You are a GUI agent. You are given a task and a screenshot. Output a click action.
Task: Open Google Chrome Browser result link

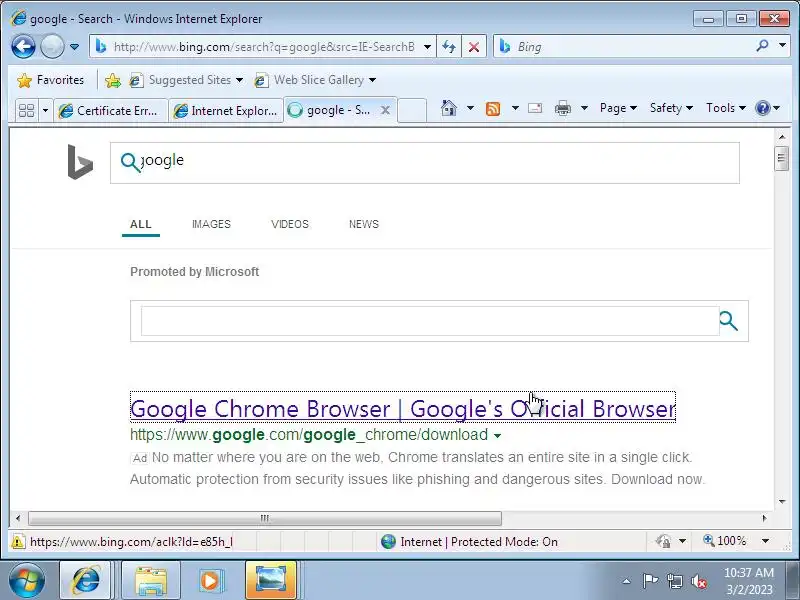(x=403, y=408)
